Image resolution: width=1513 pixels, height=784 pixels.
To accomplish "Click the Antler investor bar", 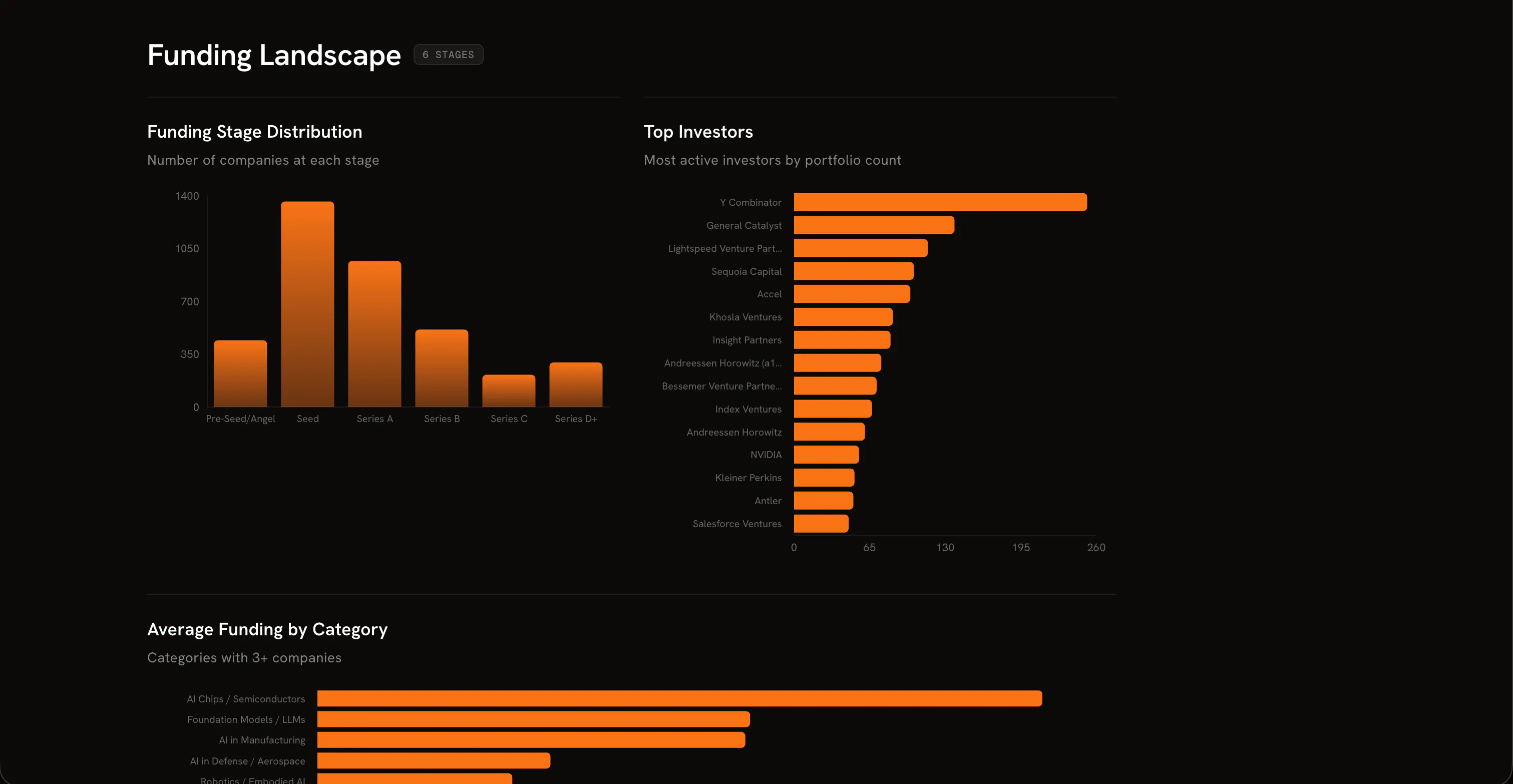I will pos(823,500).
